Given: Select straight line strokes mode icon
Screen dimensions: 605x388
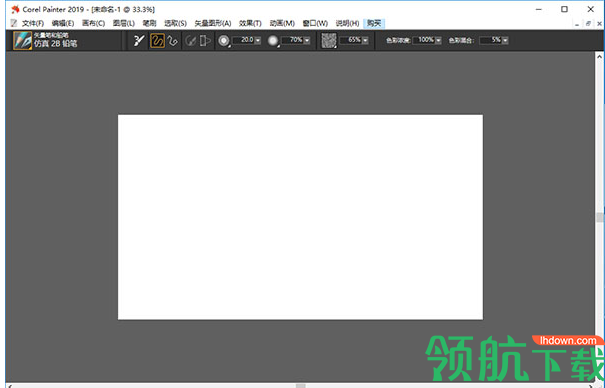Looking at the screenshot, I should tap(172, 40).
